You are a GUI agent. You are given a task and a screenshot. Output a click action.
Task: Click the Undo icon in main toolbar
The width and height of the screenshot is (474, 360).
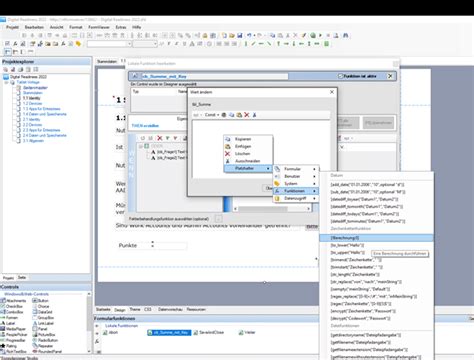tap(249, 35)
